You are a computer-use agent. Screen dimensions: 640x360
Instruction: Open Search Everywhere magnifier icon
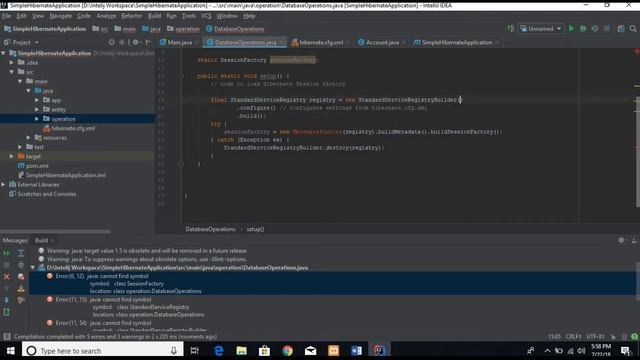tap(633, 29)
